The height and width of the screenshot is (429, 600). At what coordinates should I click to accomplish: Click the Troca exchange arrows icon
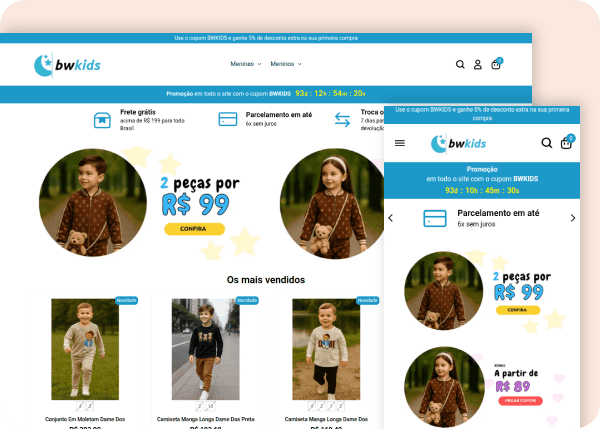[x=343, y=120]
